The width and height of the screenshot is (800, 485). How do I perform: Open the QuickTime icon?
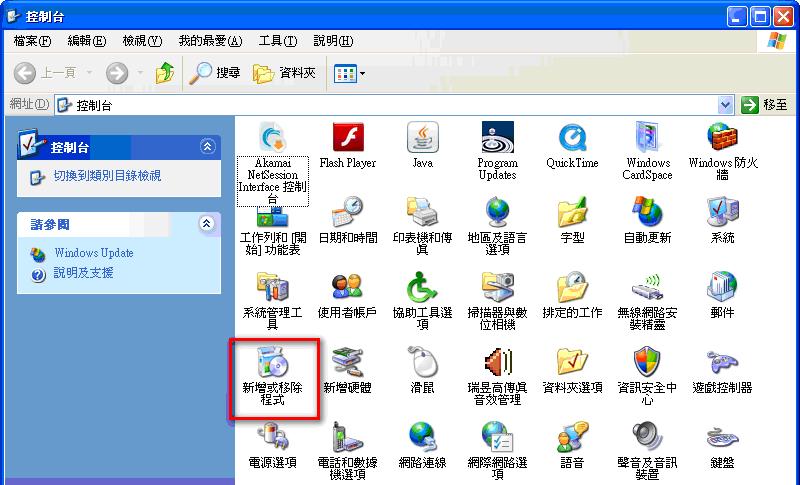(572, 137)
